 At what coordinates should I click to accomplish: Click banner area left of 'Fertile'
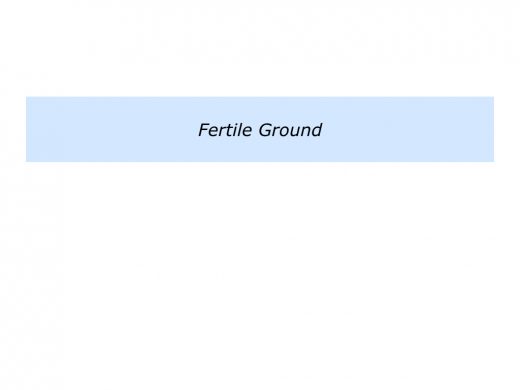pos(112,129)
